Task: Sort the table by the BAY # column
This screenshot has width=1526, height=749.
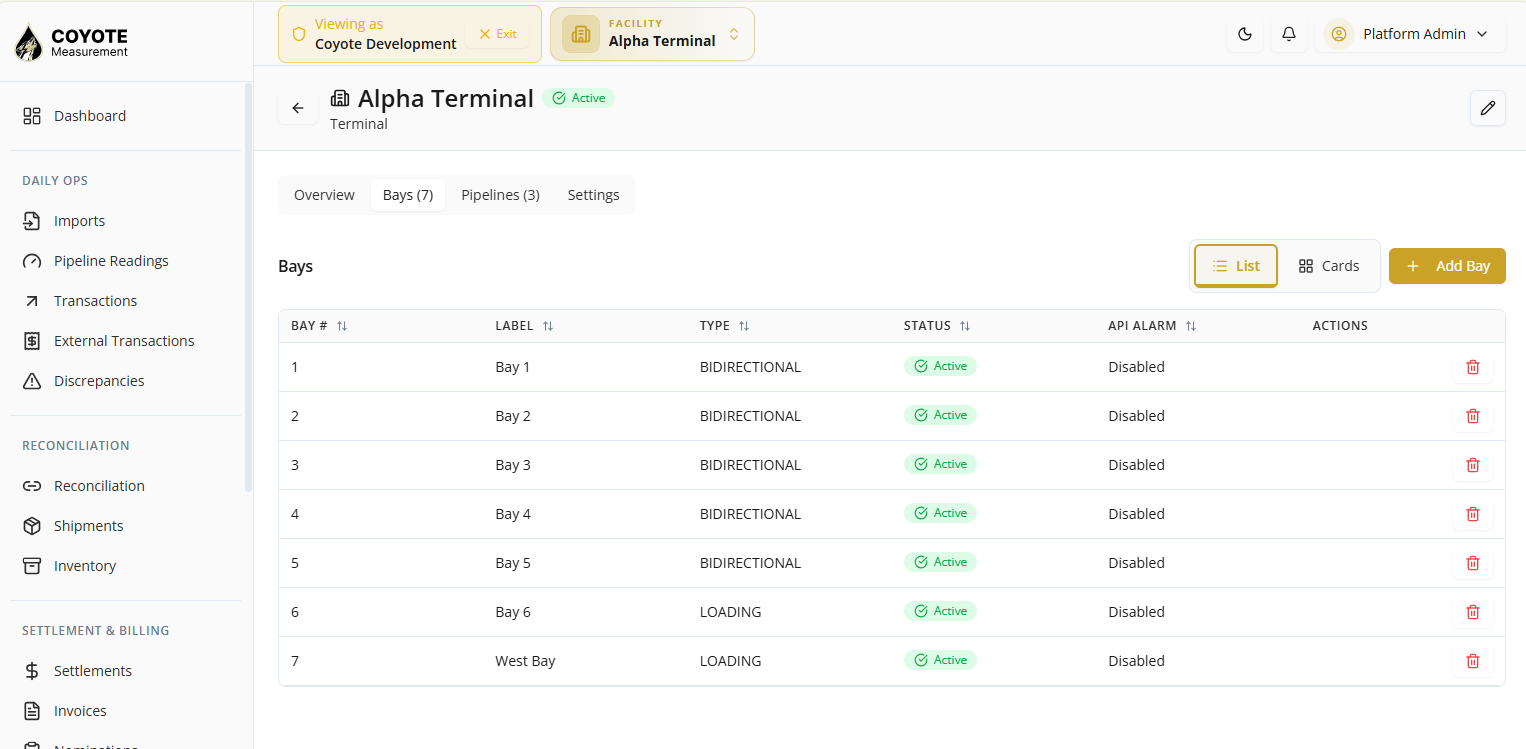Action: coord(319,326)
